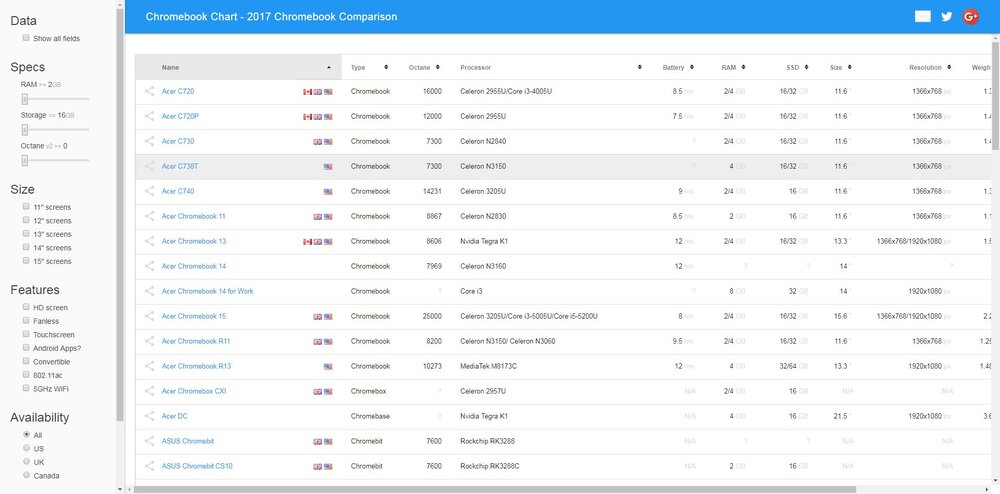The width and height of the screenshot is (1000, 494).
Task: Sort table by the Size column
Action: [x=840, y=67]
